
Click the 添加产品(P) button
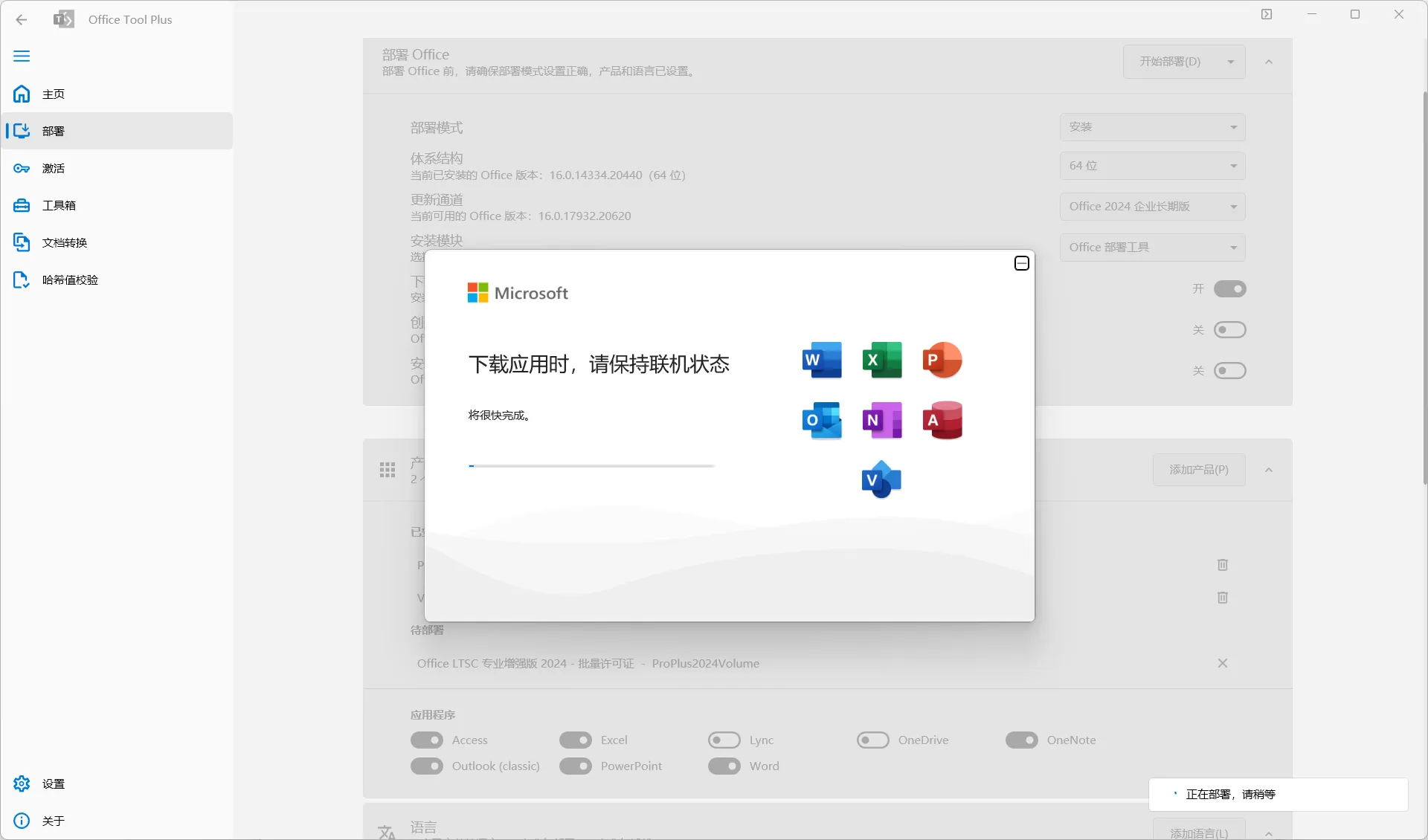pyautogui.click(x=1198, y=470)
